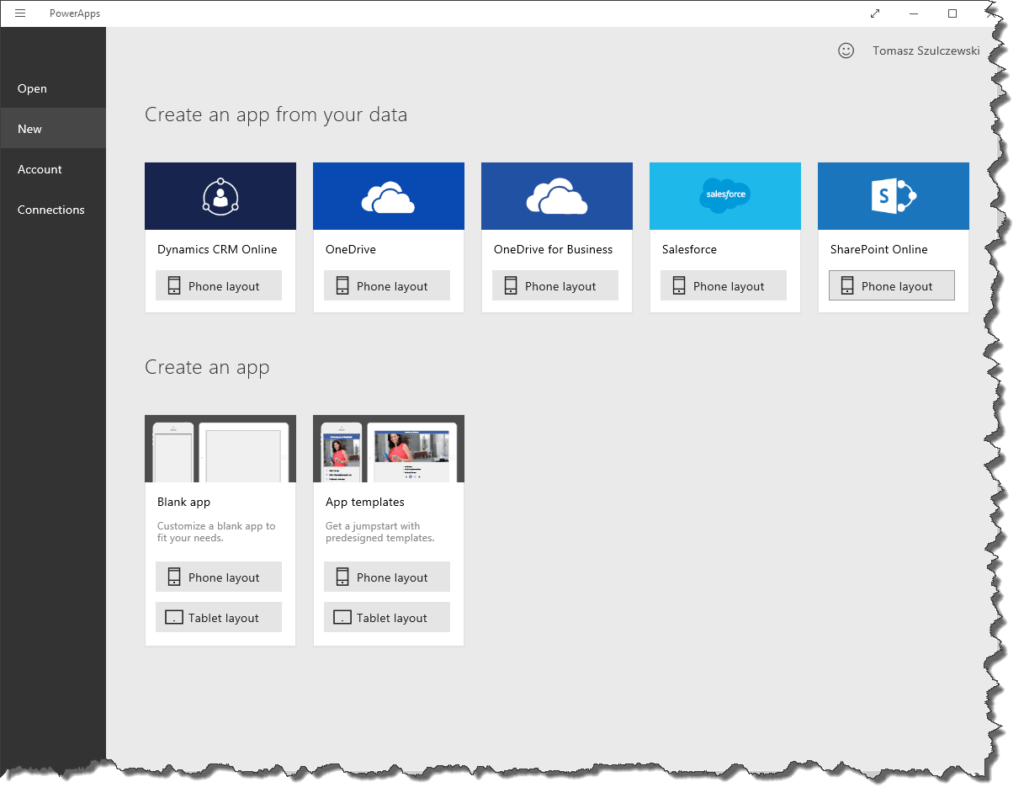Create Blank app with Phone layout
The width and height of the screenshot is (1024, 798).
click(x=219, y=577)
